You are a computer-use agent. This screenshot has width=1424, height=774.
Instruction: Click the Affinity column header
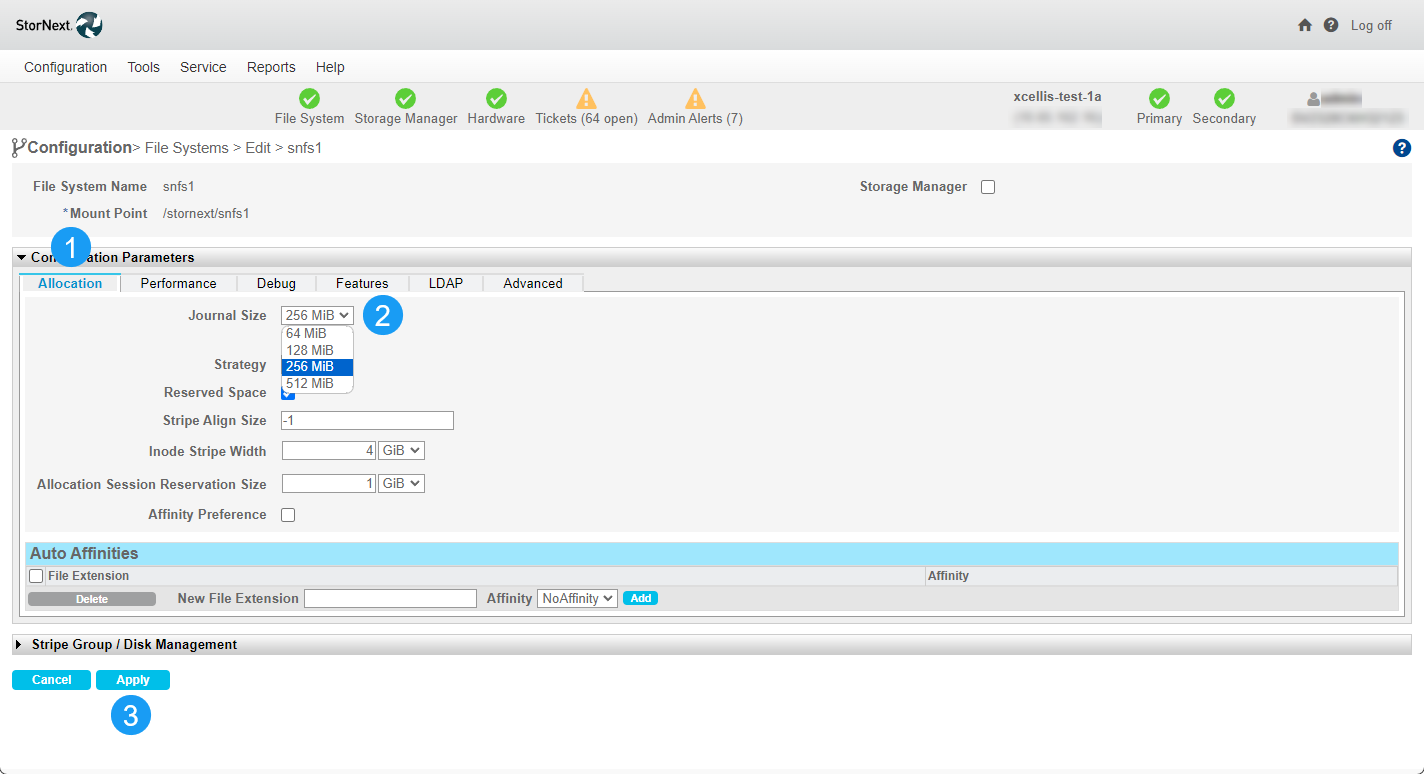948,576
